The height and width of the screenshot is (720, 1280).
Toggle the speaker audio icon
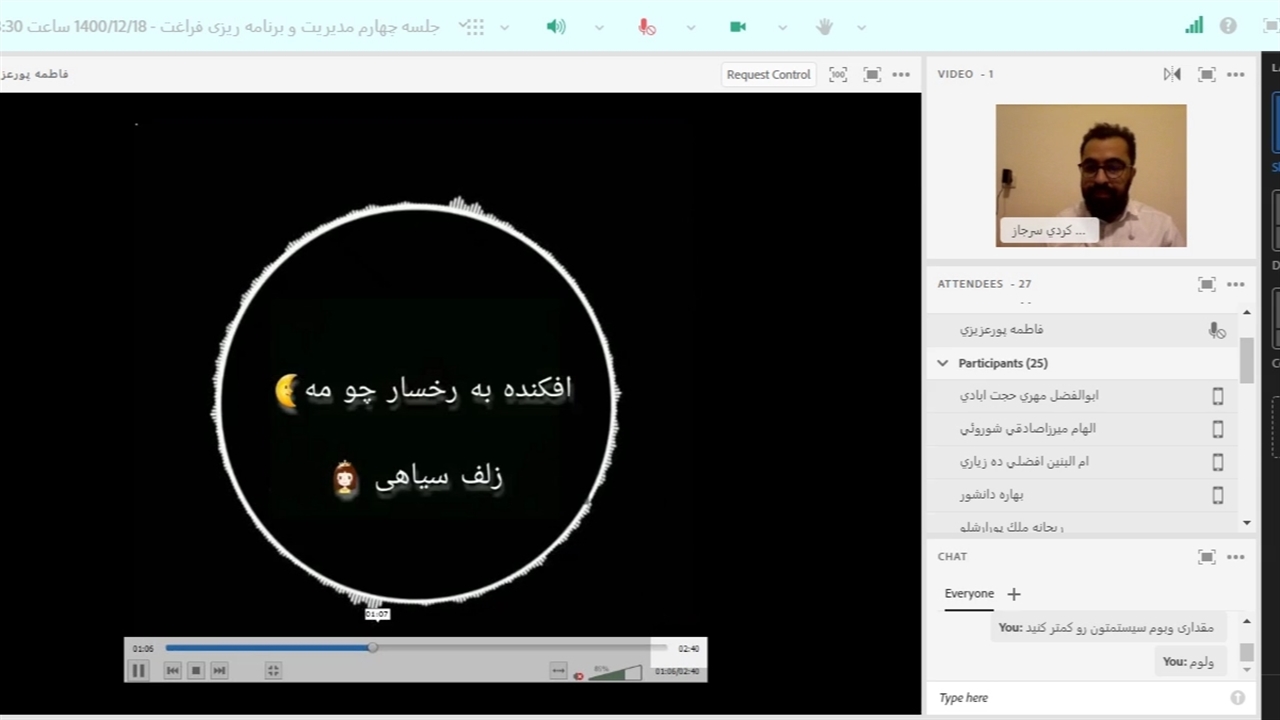[x=556, y=27]
